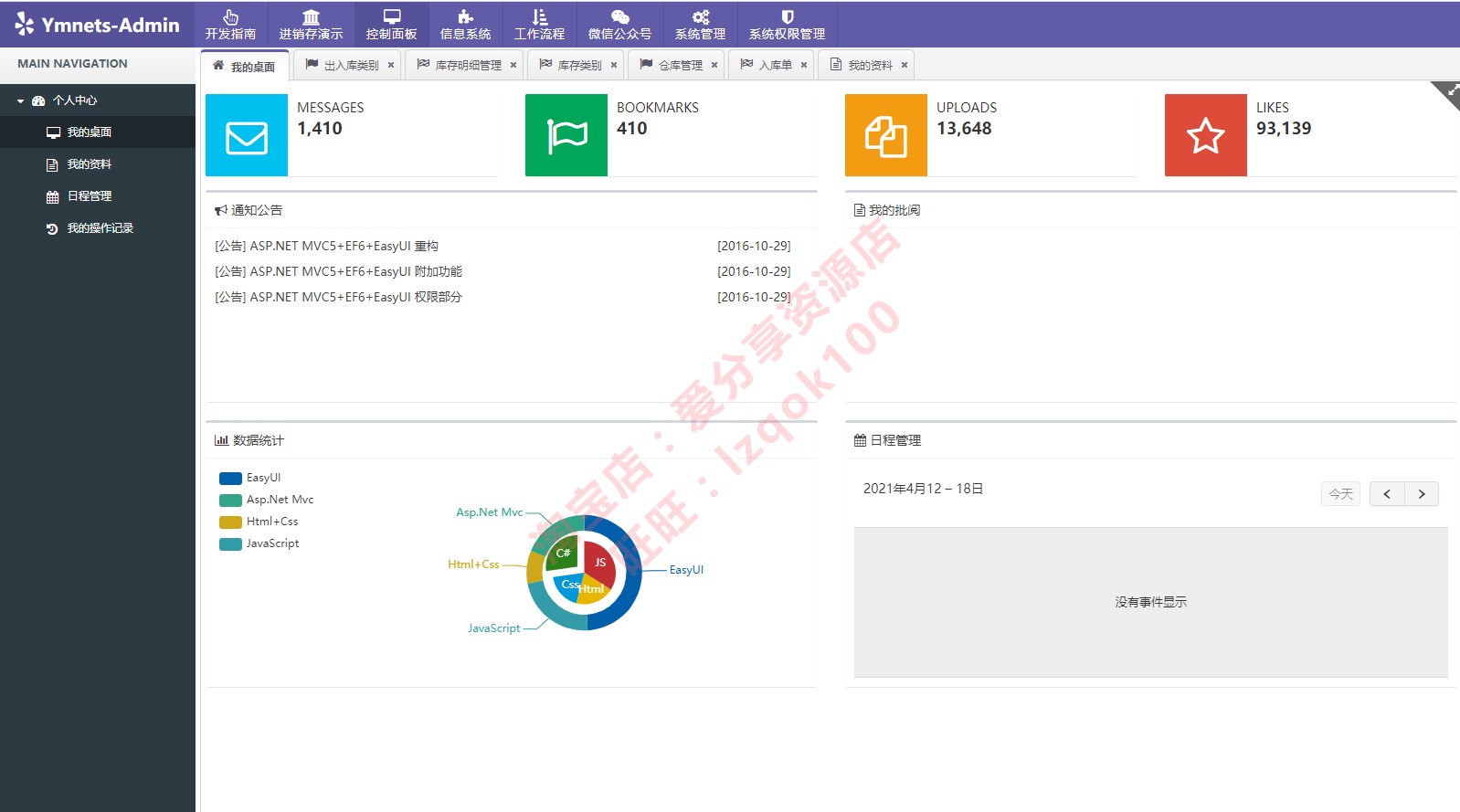Viewport: 1460px width, 812px height.
Task: Click the EasyUI chart label
Action: (x=686, y=570)
